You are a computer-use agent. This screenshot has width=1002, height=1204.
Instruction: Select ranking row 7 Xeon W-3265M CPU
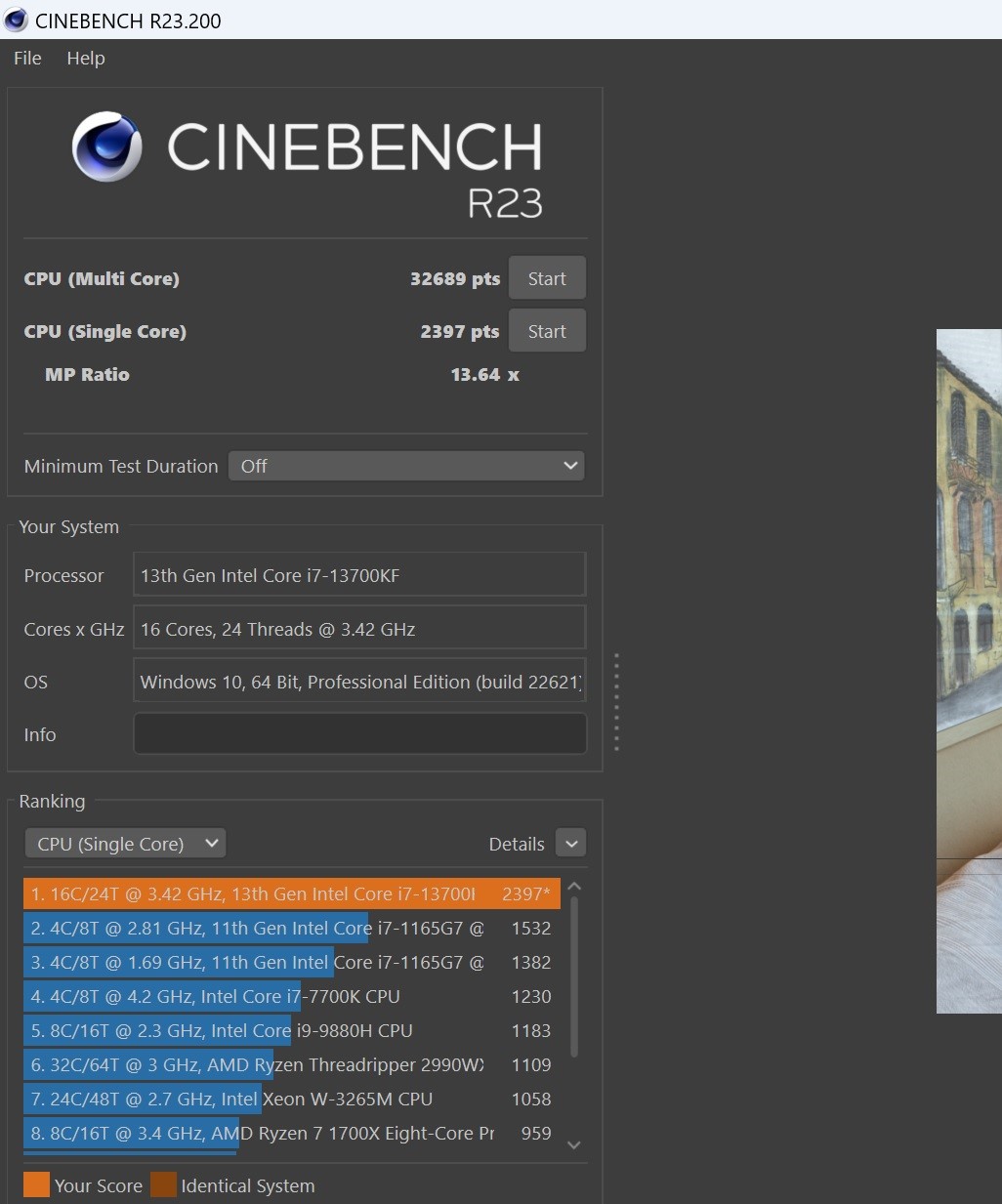[292, 1099]
